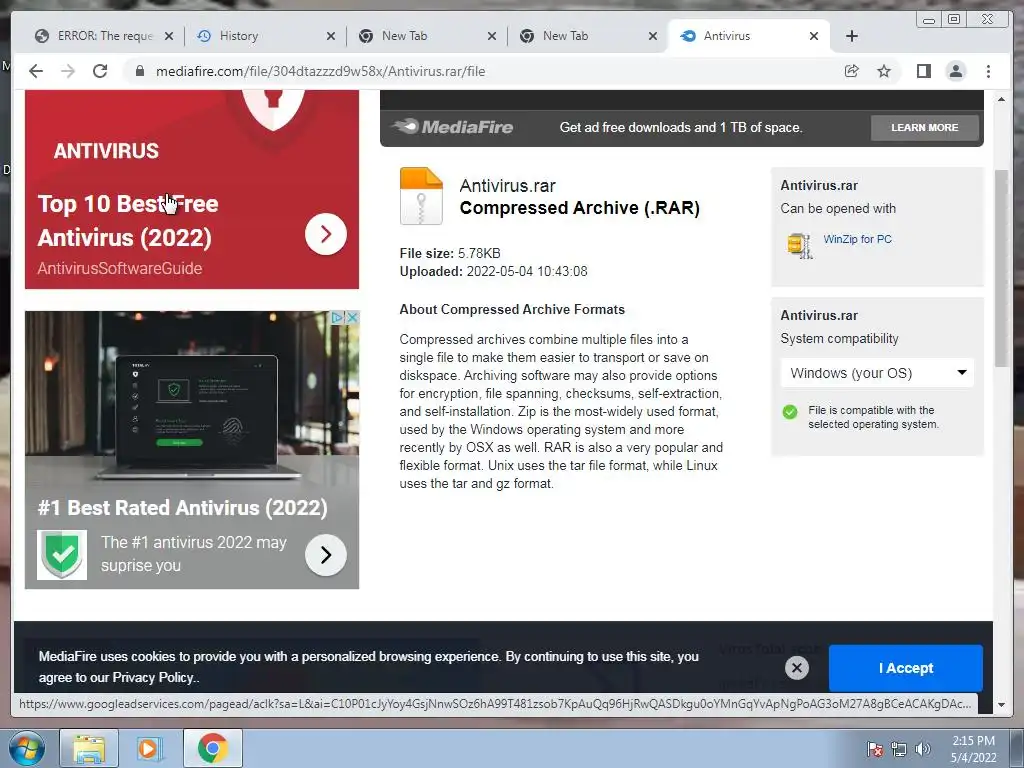Open the Windows Start menu

(x=27, y=748)
